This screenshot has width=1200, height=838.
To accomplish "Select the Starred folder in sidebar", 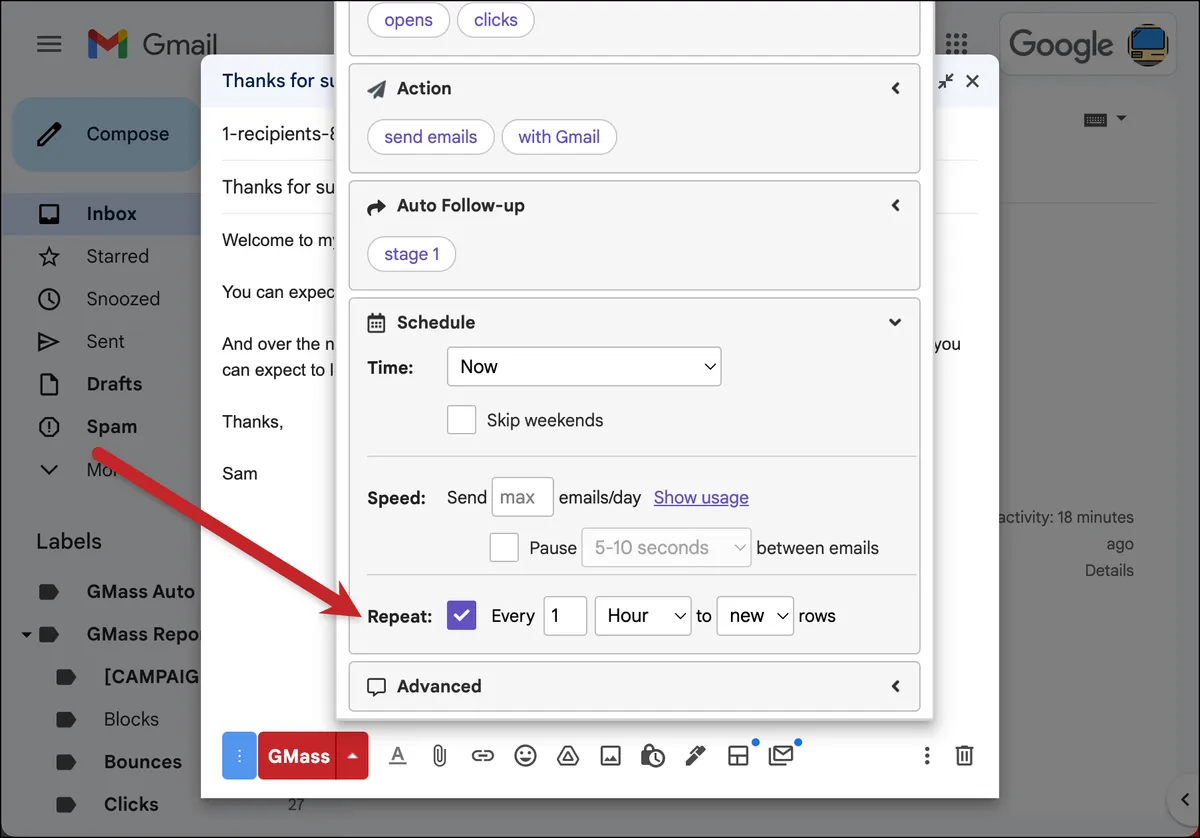I will click(x=117, y=256).
